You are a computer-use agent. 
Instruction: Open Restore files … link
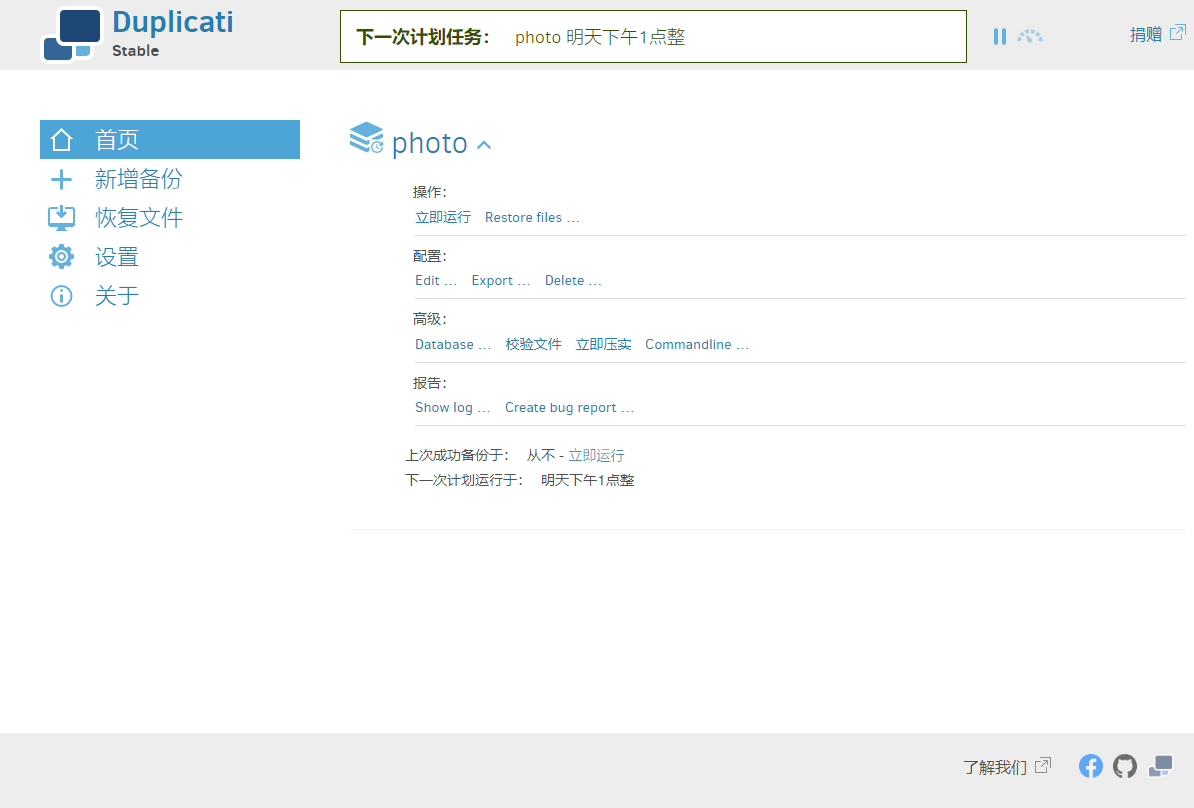tap(532, 218)
